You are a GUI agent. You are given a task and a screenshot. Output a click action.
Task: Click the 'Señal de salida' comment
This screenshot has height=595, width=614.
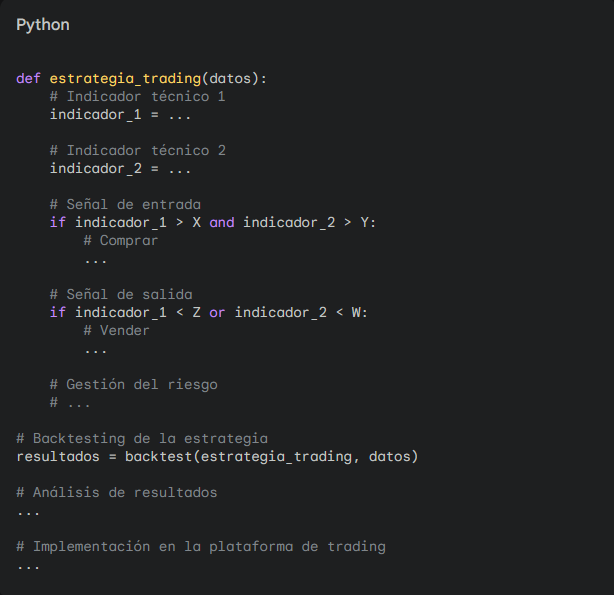(120, 294)
